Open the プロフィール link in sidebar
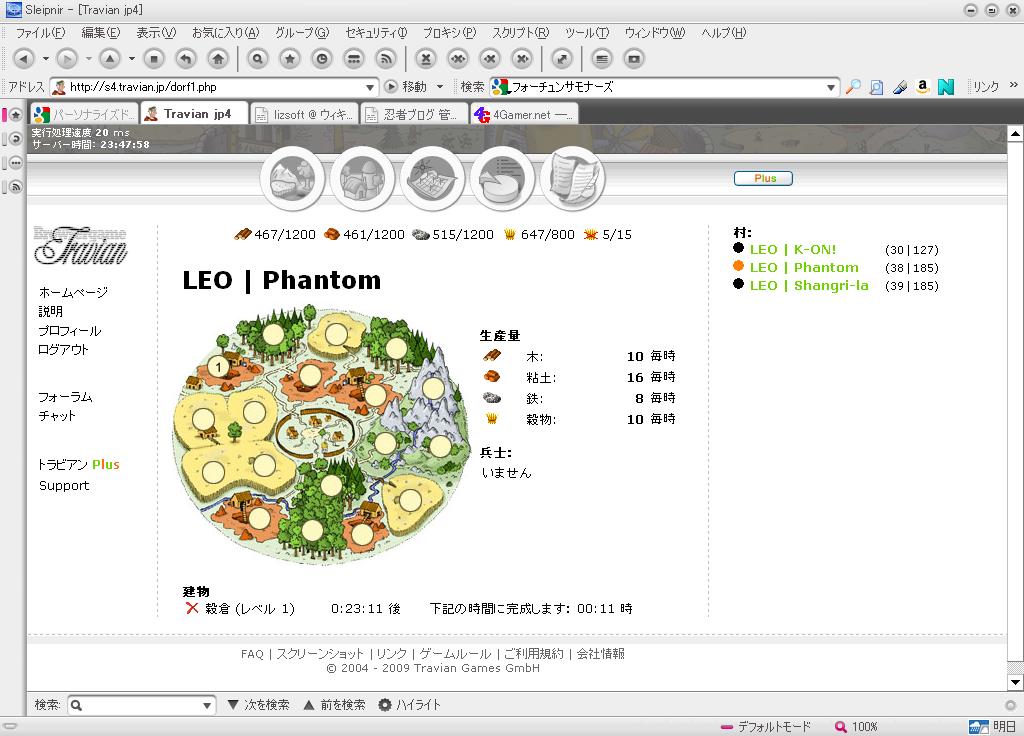The width and height of the screenshot is (1024, 736). 69,330
